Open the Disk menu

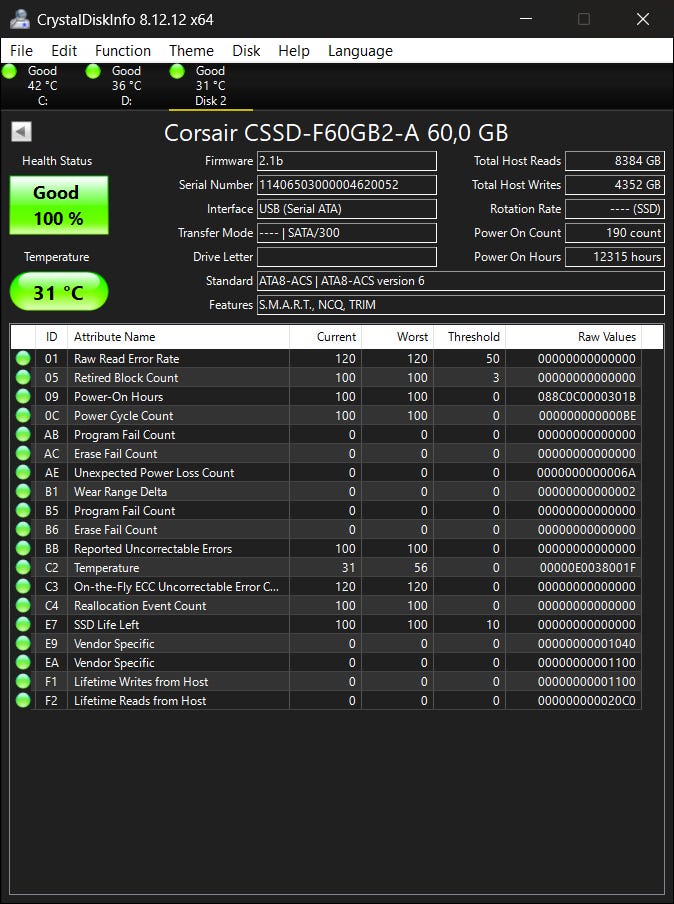(246, 51)
